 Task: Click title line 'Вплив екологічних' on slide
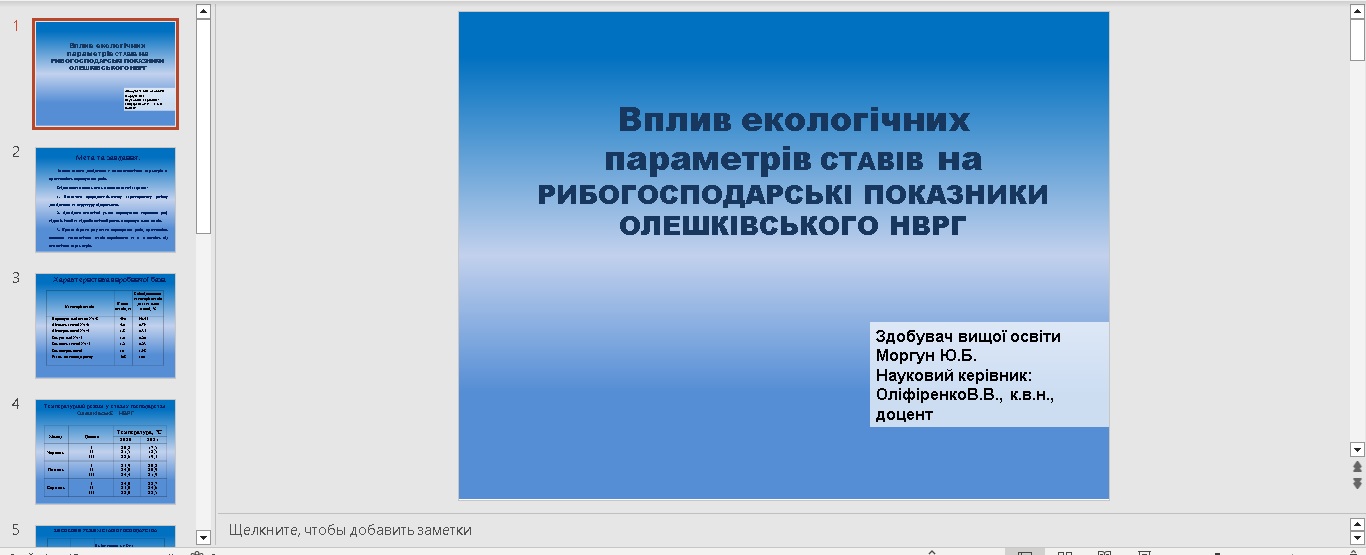tap(794, 119)
